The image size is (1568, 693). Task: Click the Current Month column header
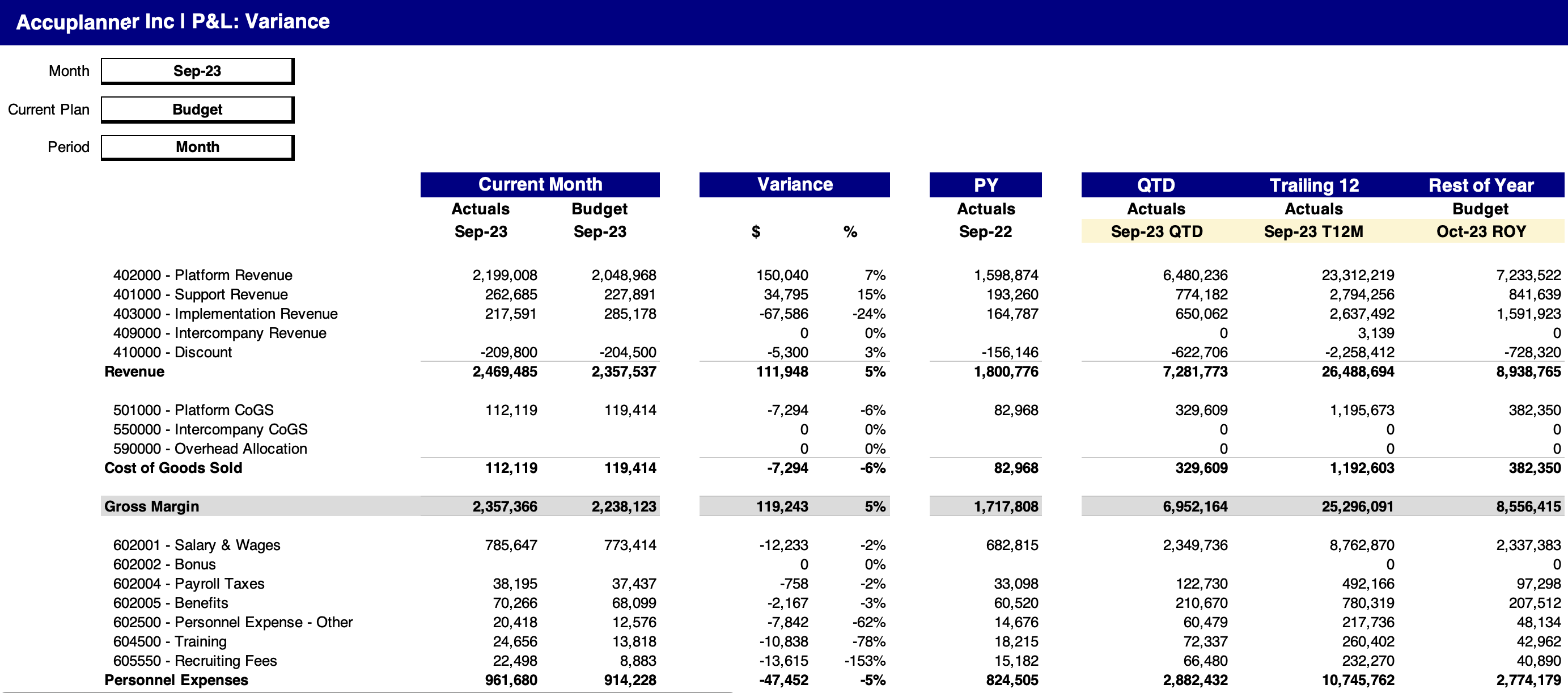tap(539, 184)
